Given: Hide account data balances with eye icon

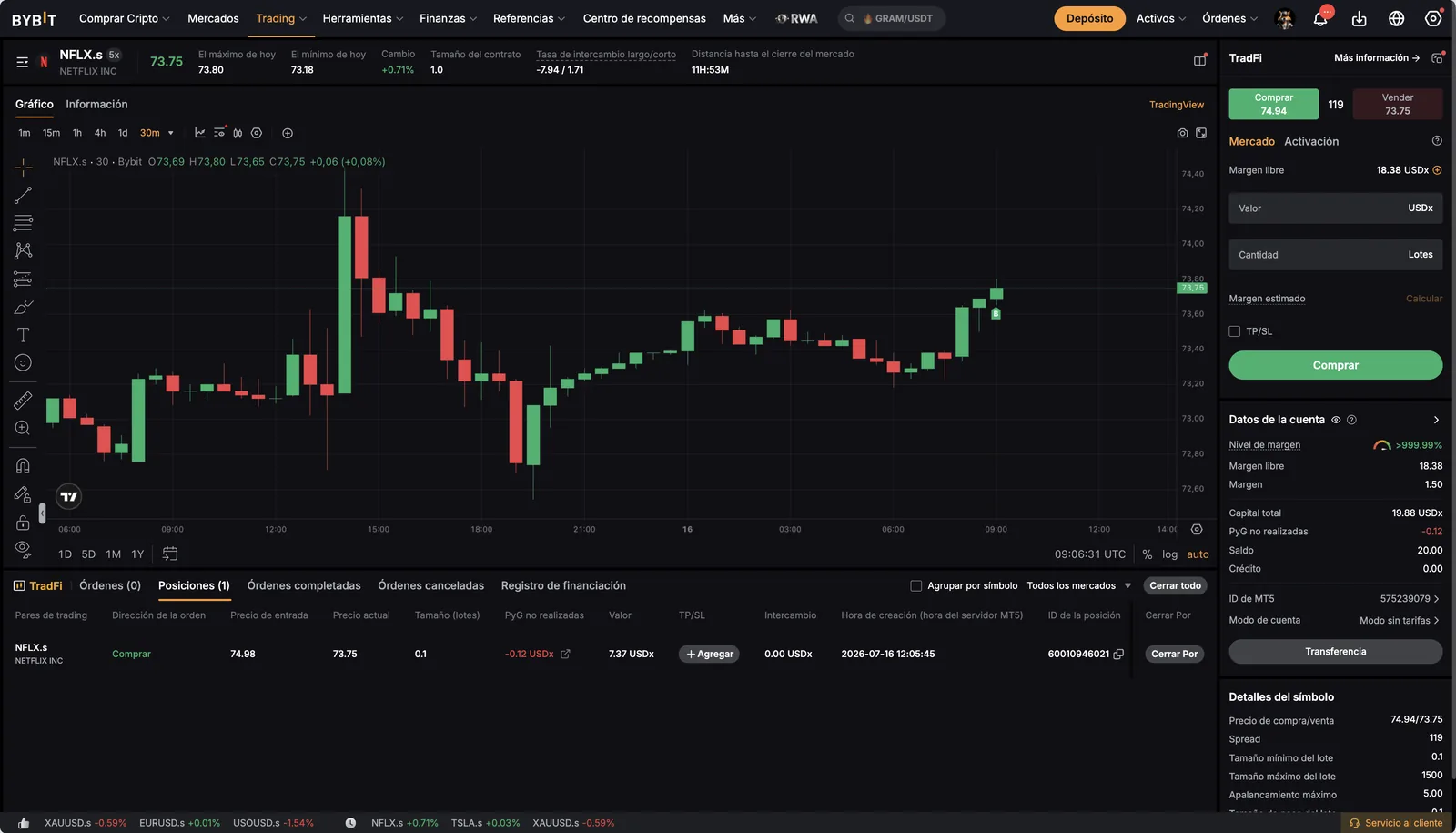Looking at the screenshot, I should [1336, 420].
